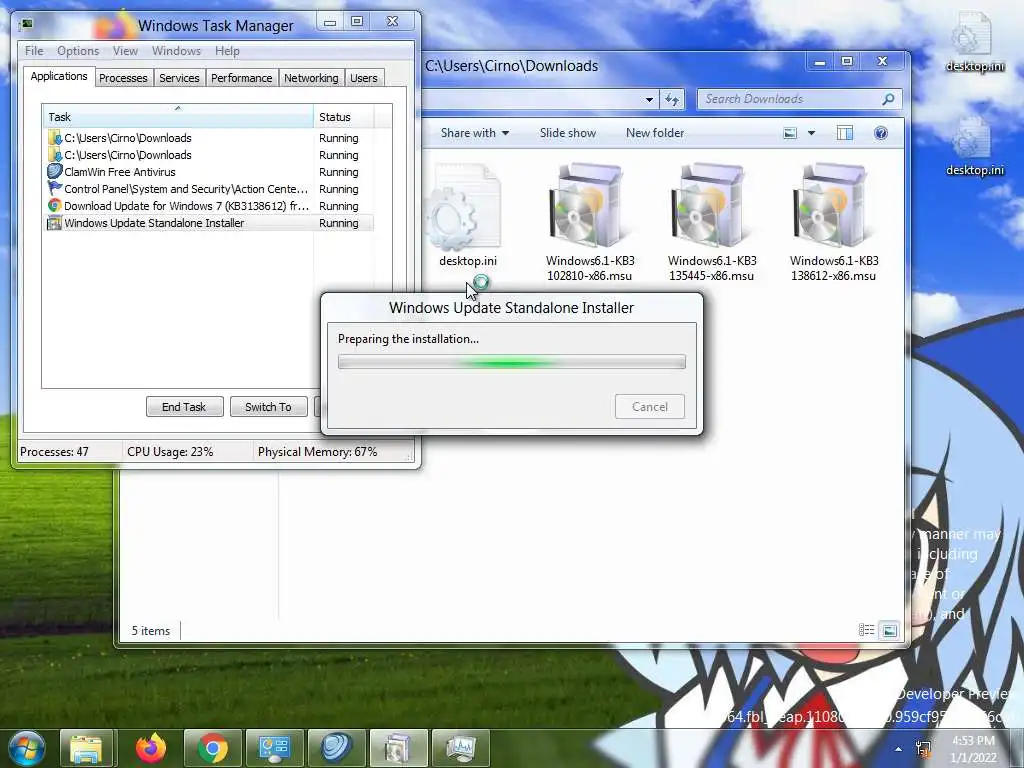Select ClamWin Free Antivirus task

(x=209, y=172)
